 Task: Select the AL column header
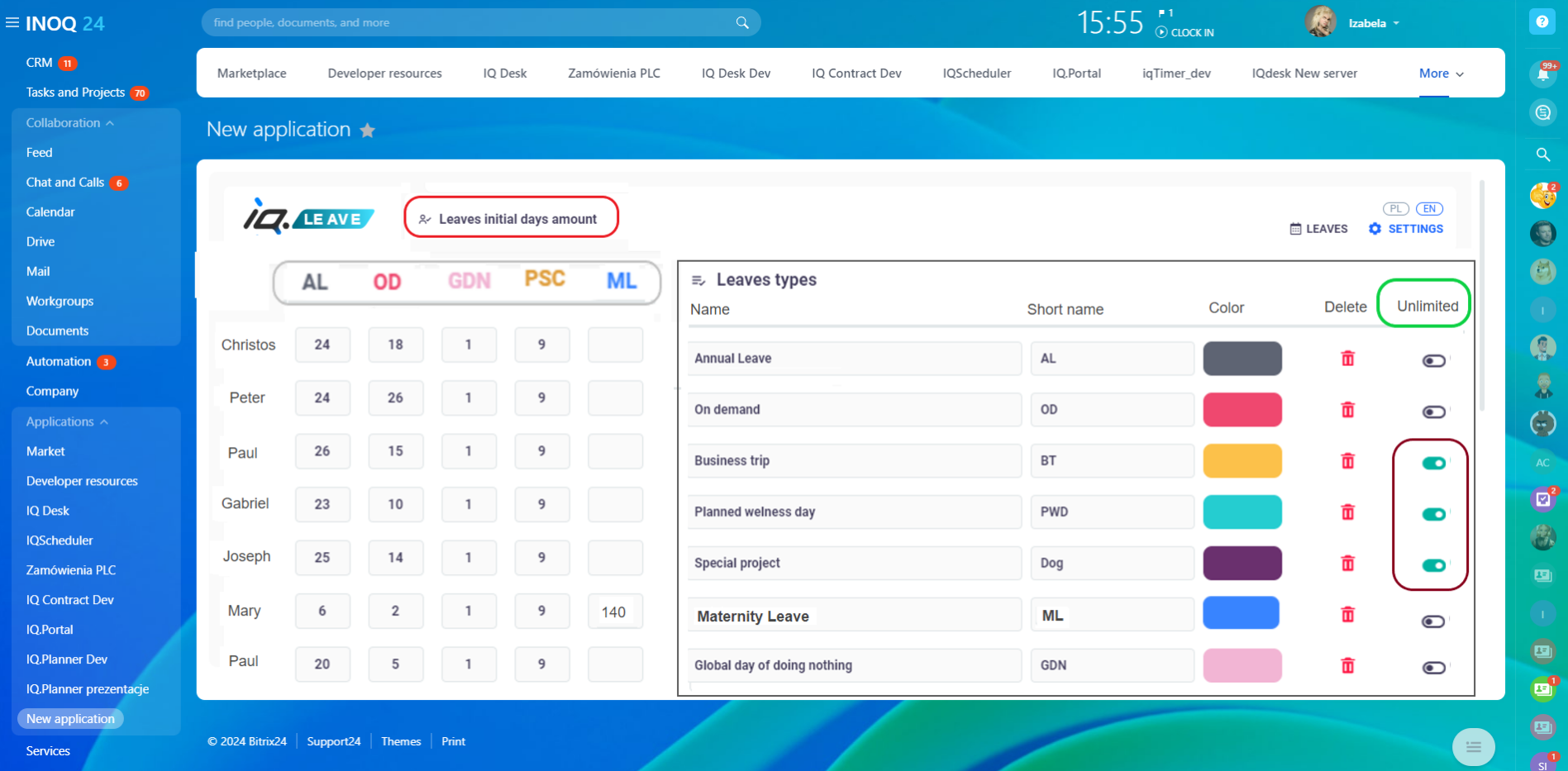(x=315, y=282)
